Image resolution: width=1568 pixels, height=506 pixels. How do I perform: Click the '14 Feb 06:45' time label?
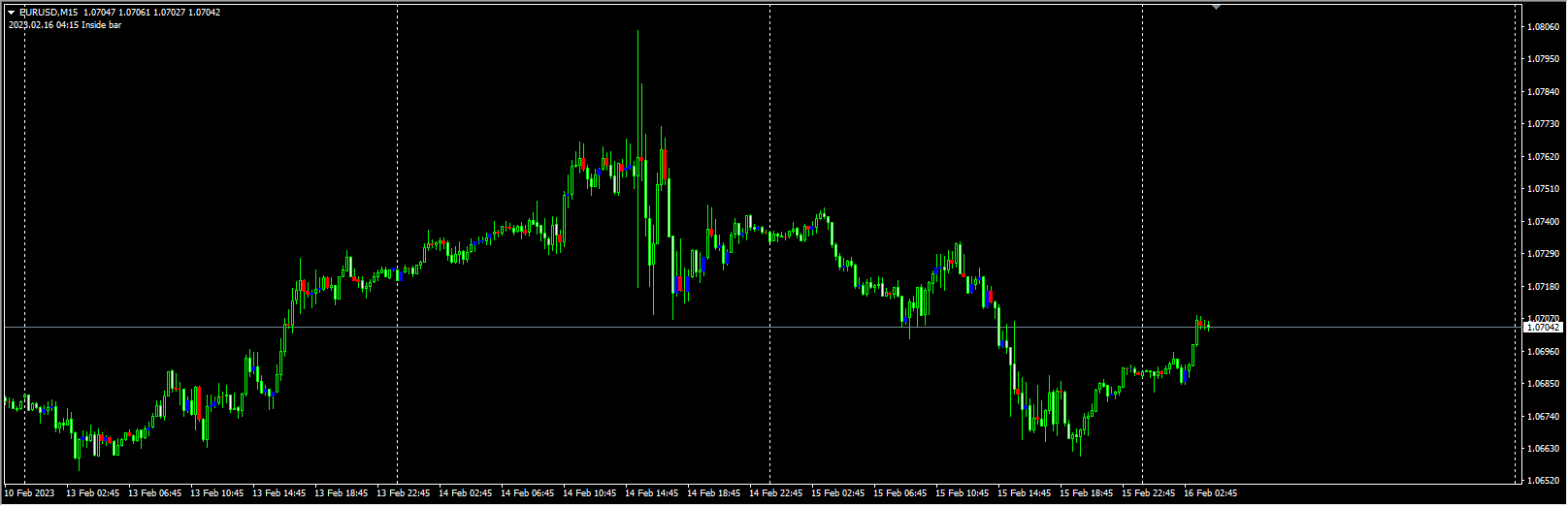(528, 493)
